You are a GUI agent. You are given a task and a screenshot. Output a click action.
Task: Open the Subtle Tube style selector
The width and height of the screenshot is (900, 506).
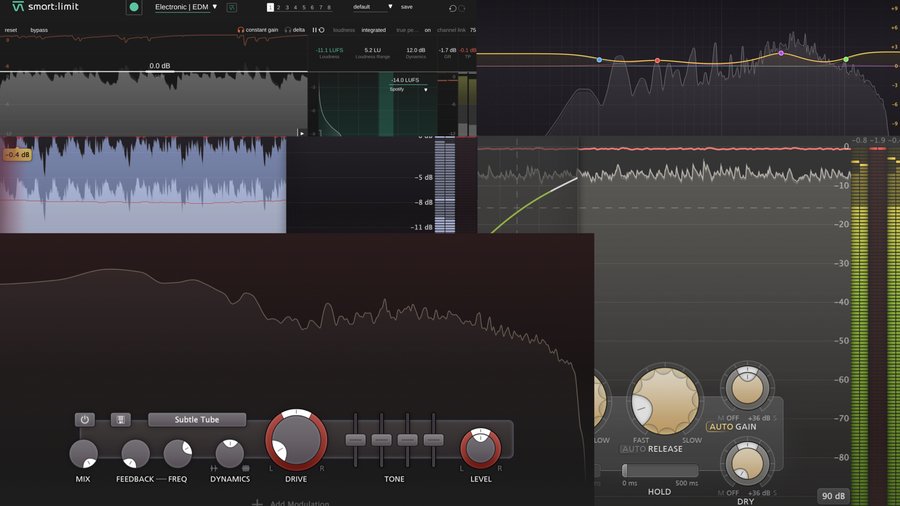197,419
